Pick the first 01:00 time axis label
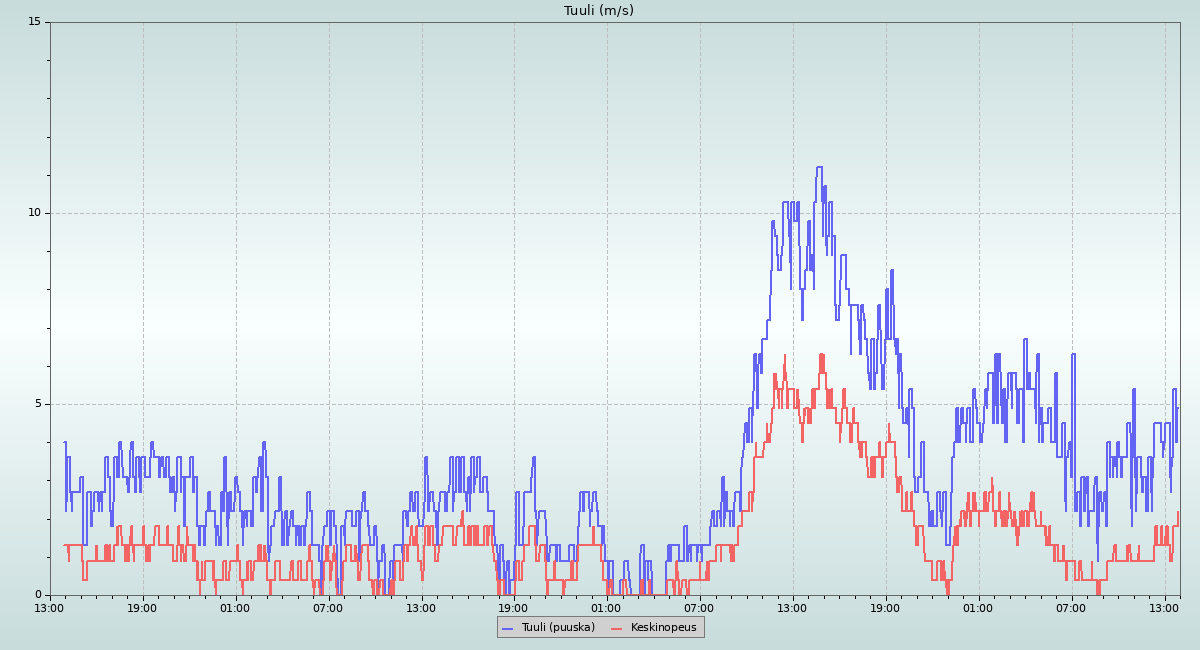The width and height of the screenshot is (1200, 650). [x=235, y=608]
